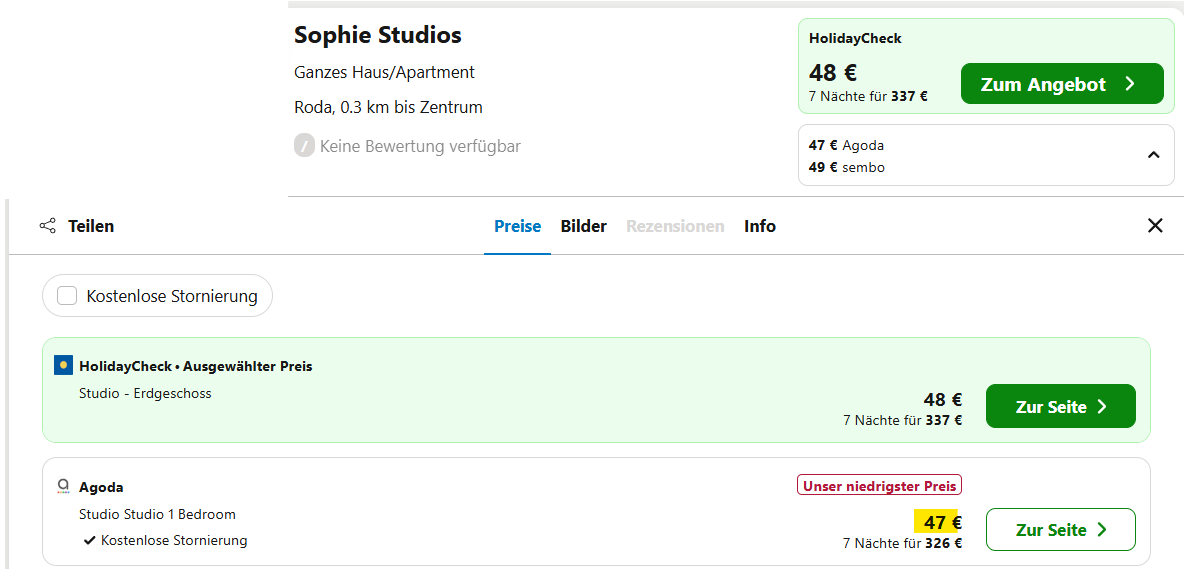The image size is (1184, 569).
Task: Select the Preise tab
Action: pos(517,226)
